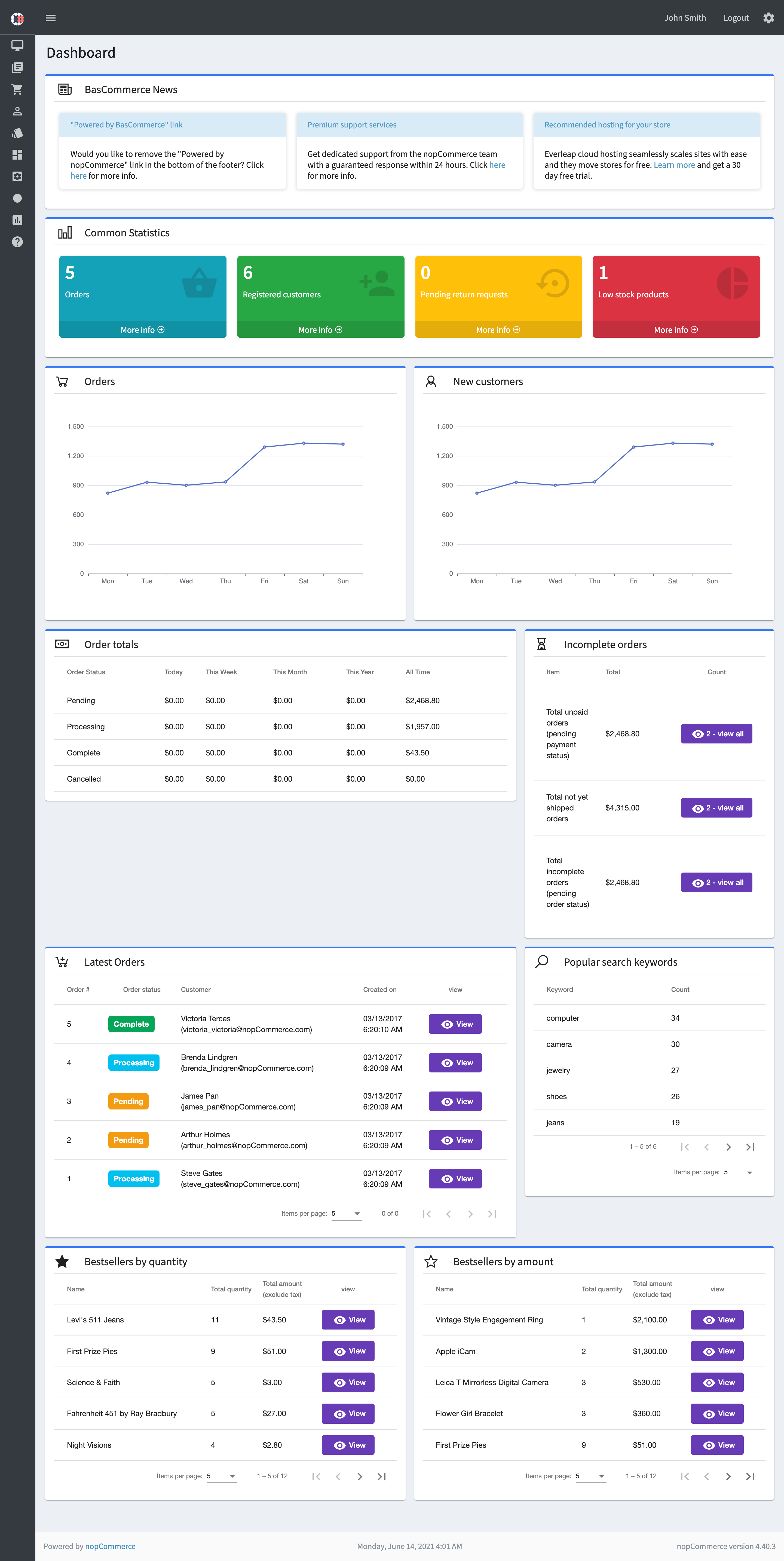The image size is (784, 1561).
Task: Click More info on Registered customers card
Action: pos(320,330)
